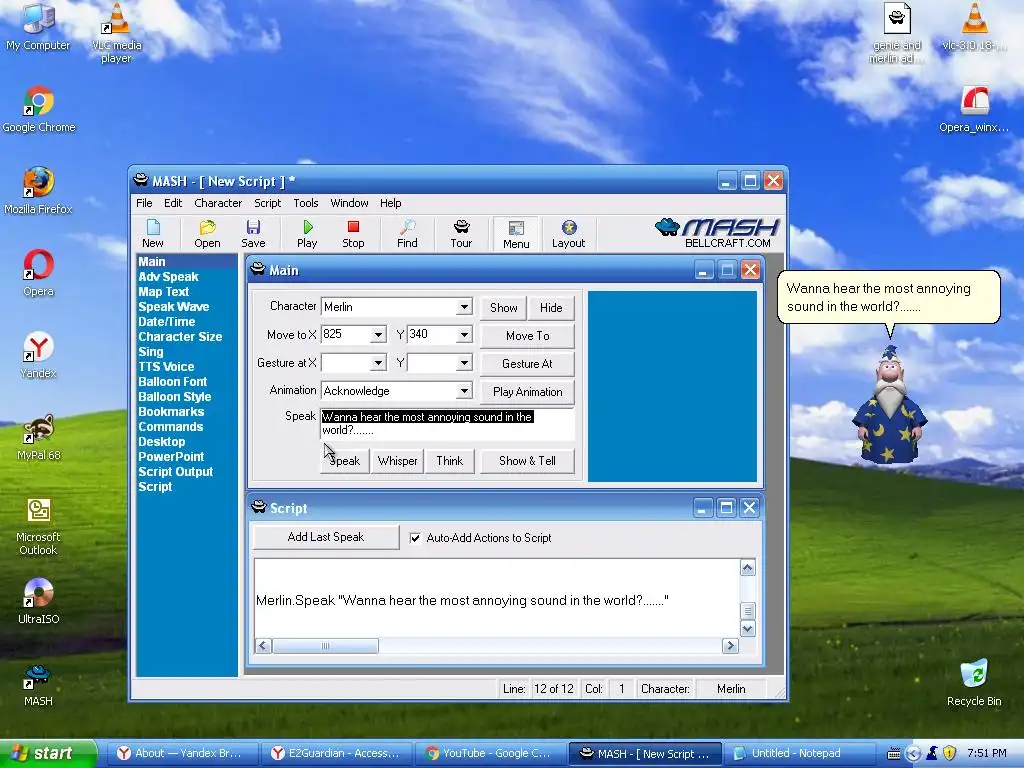
Task: Select the Recycle Bin desktop icon
Action: pos(974,683)
